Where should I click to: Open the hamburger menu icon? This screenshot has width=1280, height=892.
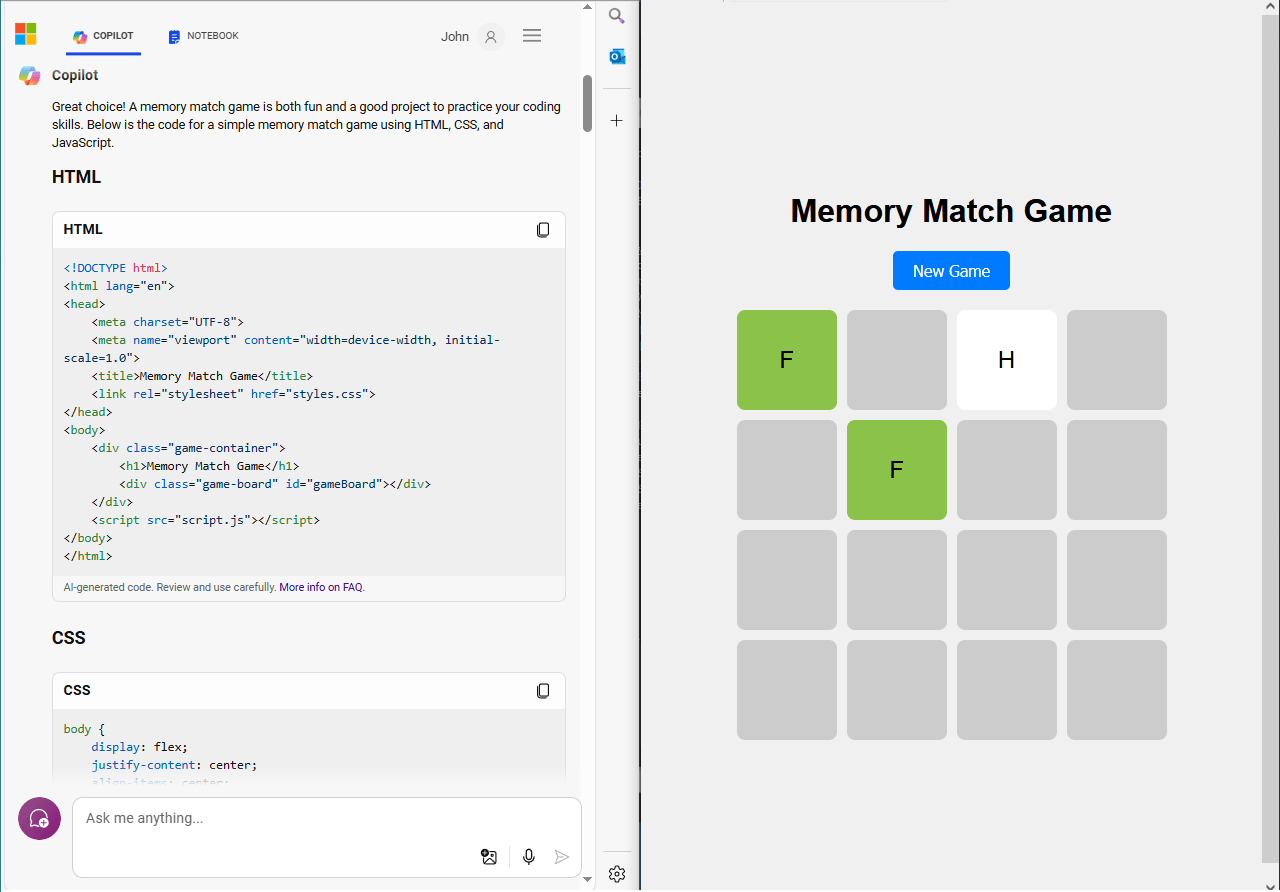click(532, 36)
